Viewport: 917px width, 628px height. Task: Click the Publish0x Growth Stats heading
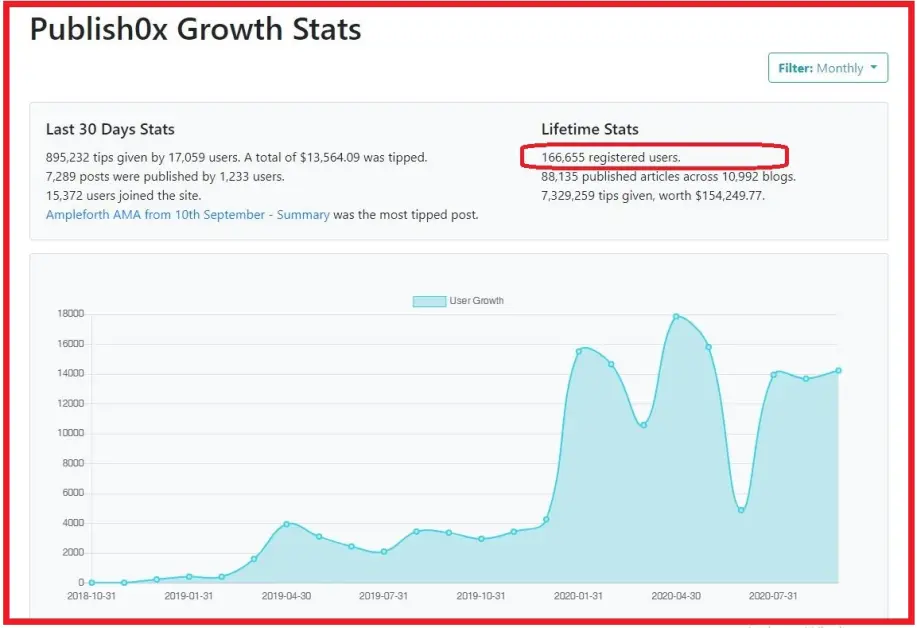(195, 29)
